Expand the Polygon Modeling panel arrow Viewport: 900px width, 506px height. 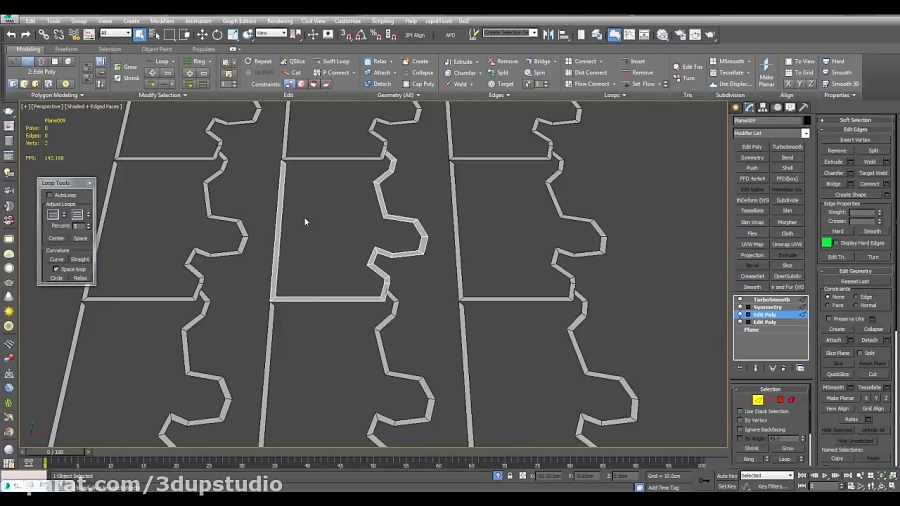[81, 95]
